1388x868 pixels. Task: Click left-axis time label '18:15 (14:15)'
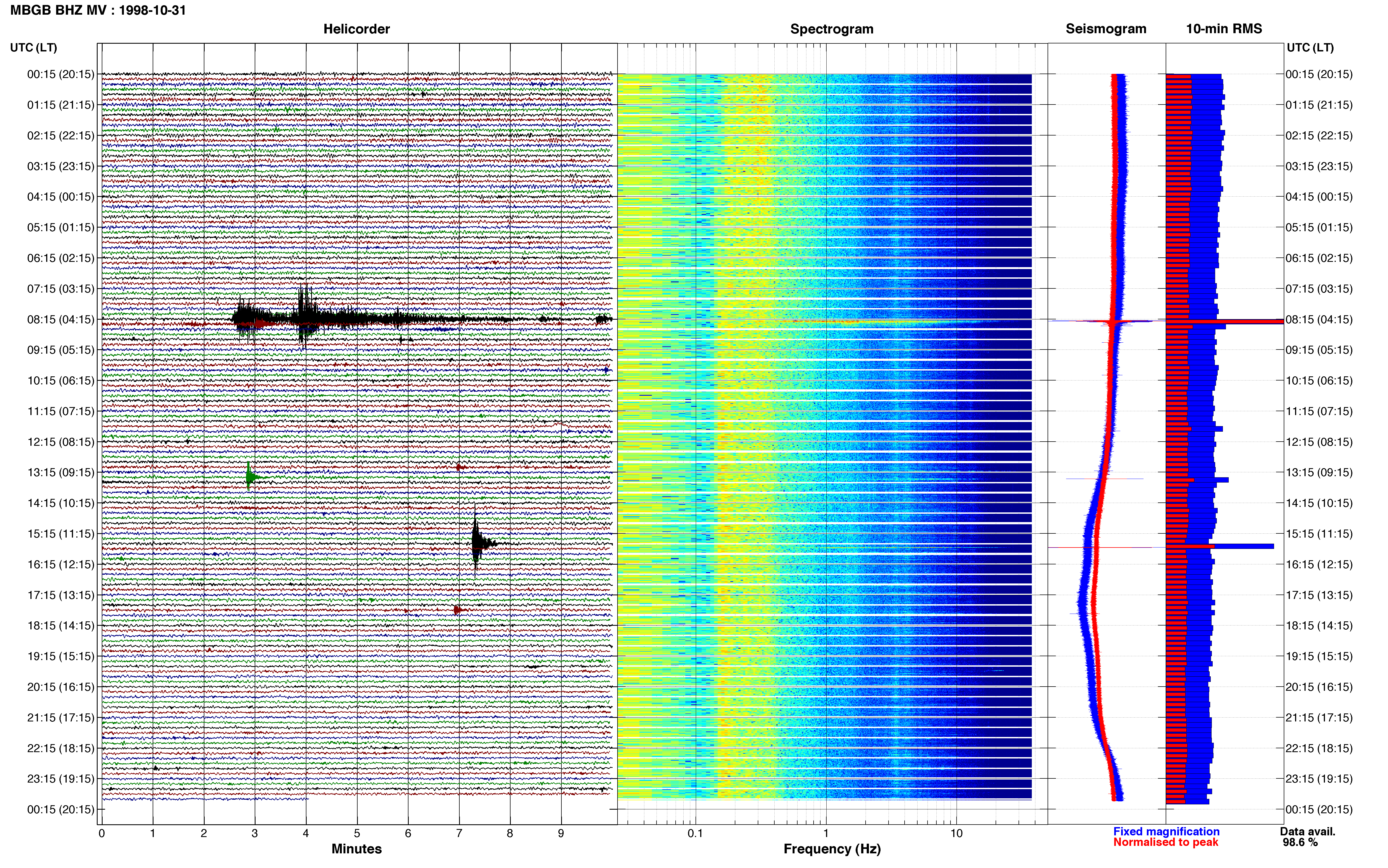click(x=60, y=626)
